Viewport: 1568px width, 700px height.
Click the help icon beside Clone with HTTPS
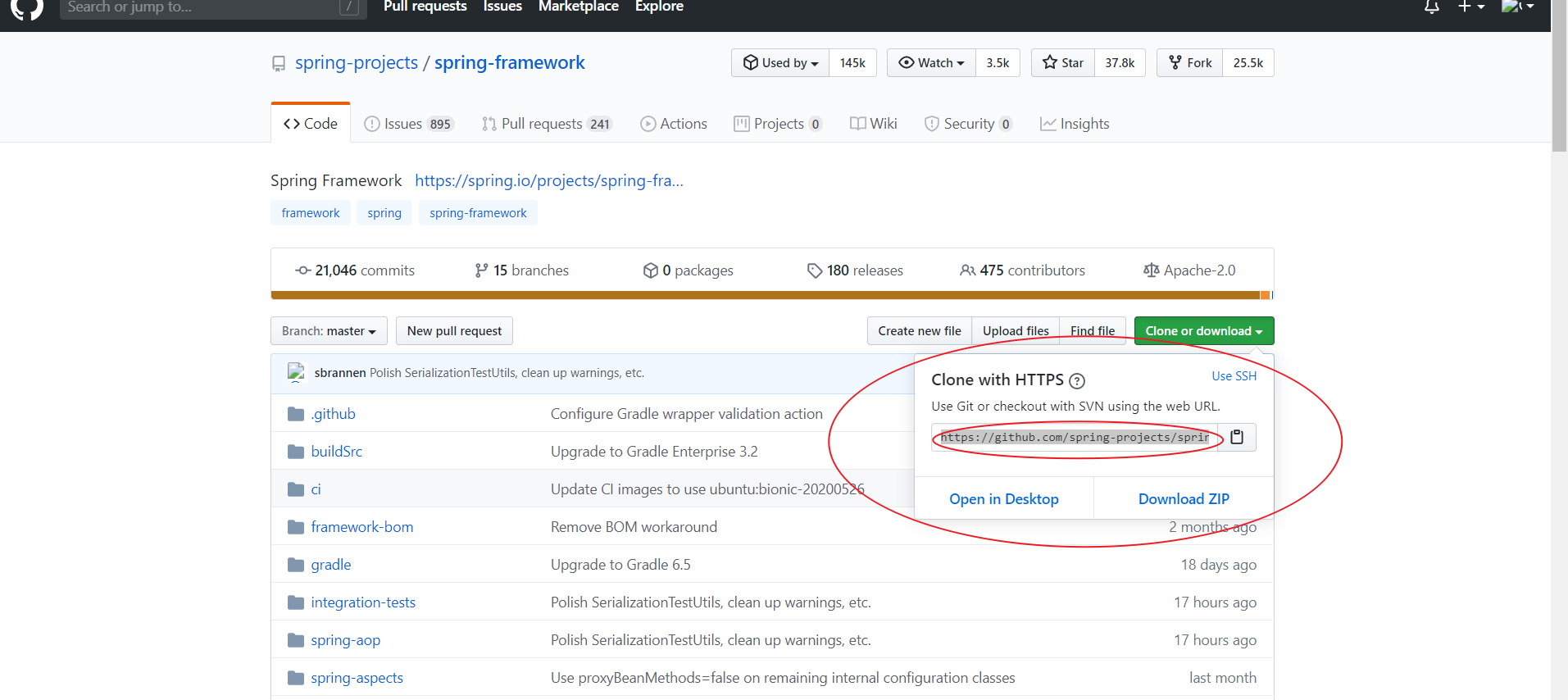(x=1077, y=380)
